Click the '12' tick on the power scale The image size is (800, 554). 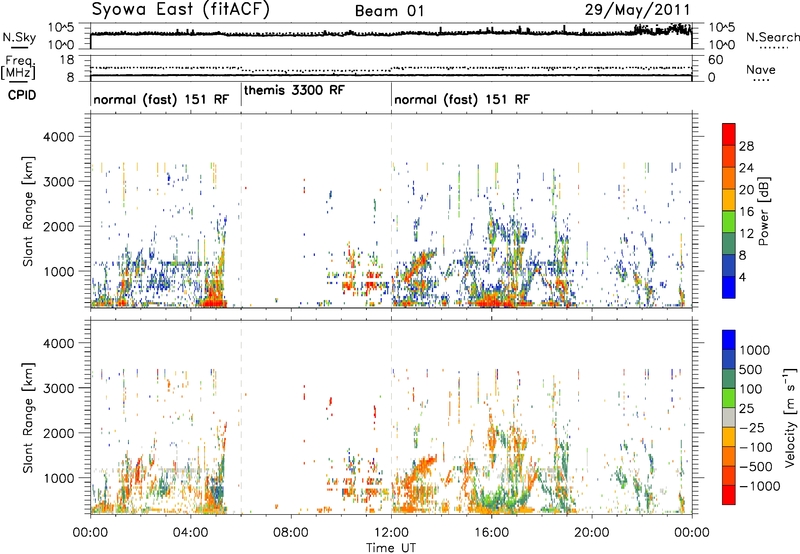click(x=746, y=233)
